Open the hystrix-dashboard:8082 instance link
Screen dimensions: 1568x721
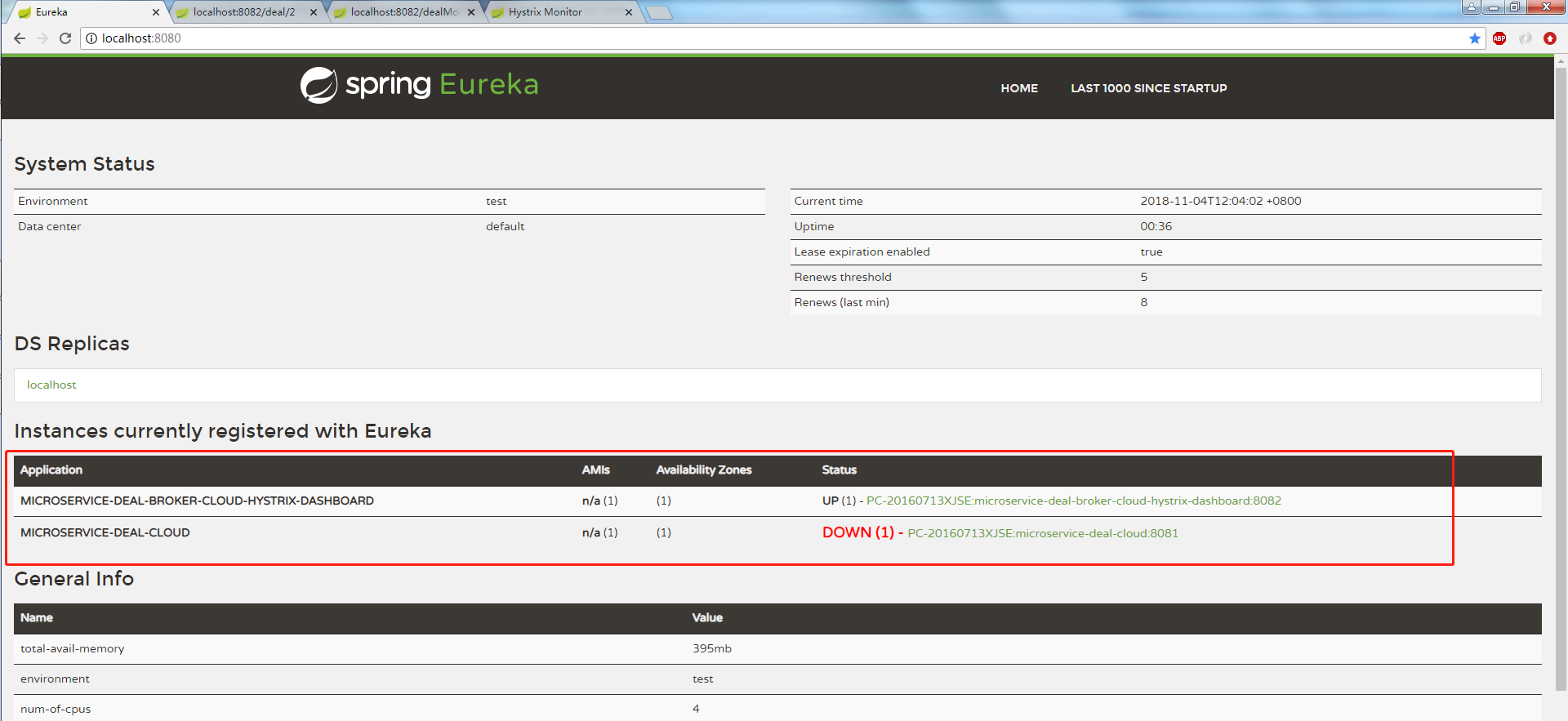click(1074, 501)
